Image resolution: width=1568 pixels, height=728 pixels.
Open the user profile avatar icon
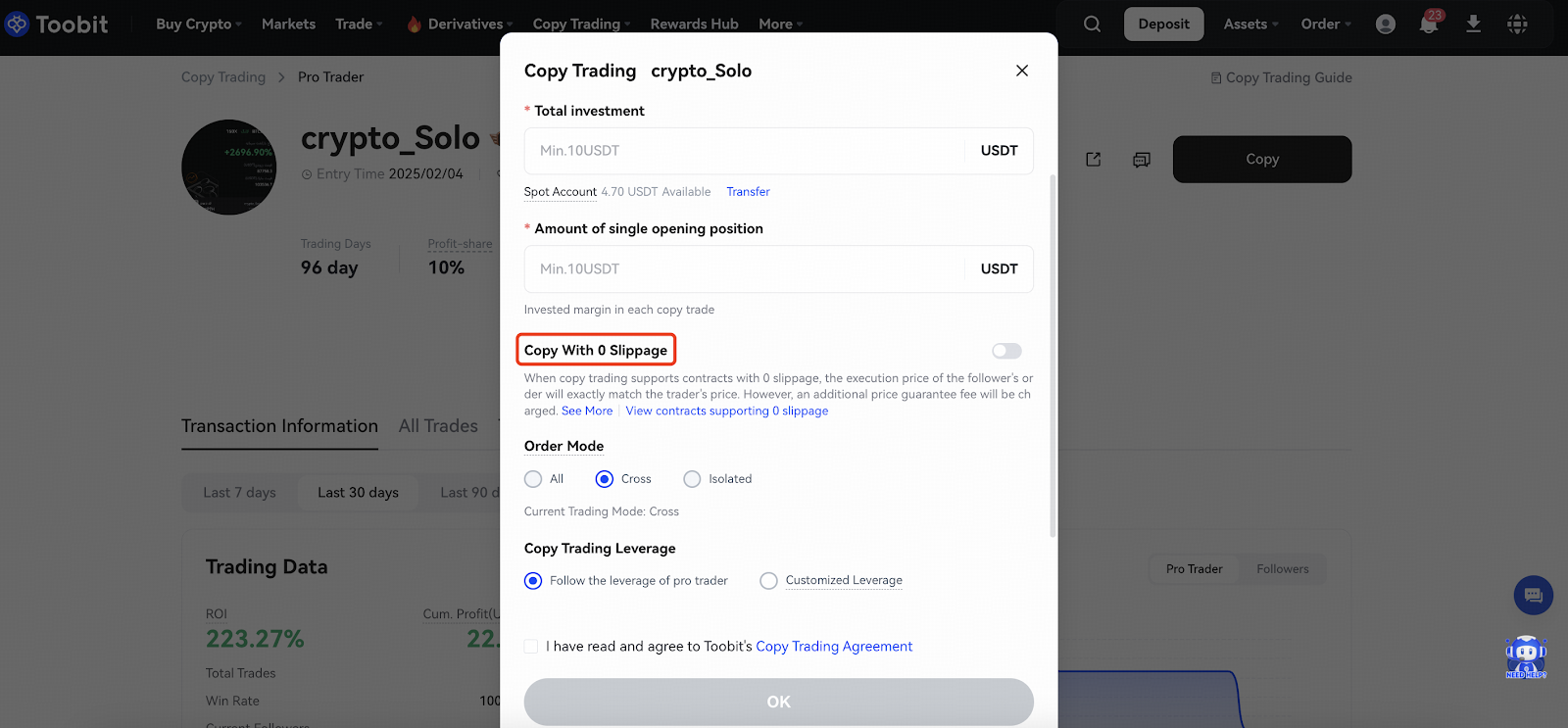click(x=1385, y=24)
